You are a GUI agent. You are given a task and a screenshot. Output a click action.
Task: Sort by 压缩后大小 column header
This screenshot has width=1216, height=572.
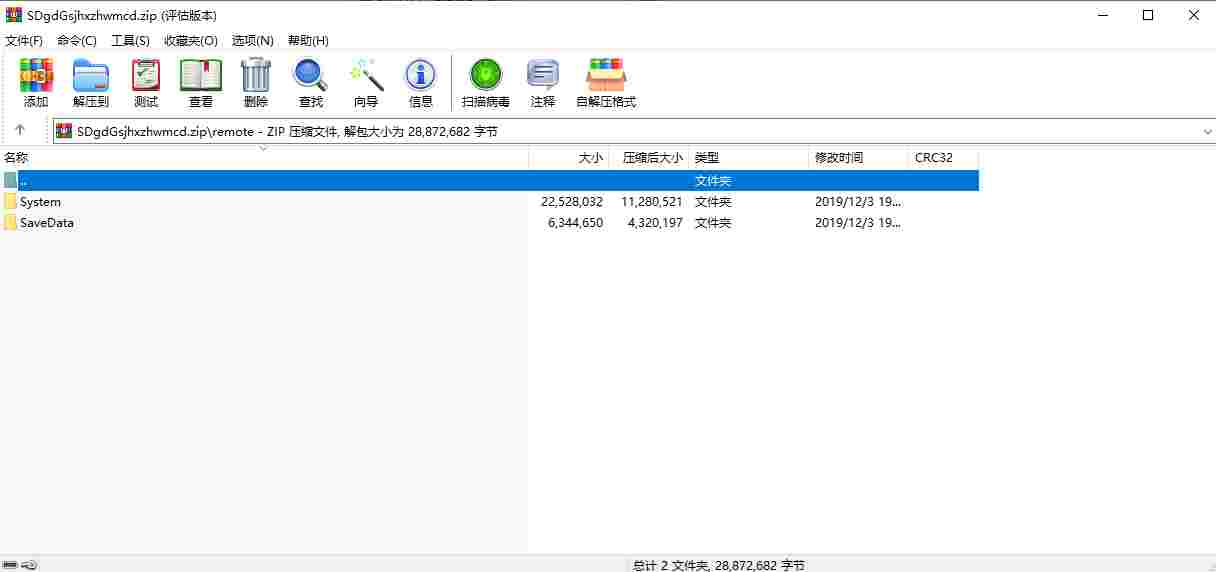[x=648, y=158]
